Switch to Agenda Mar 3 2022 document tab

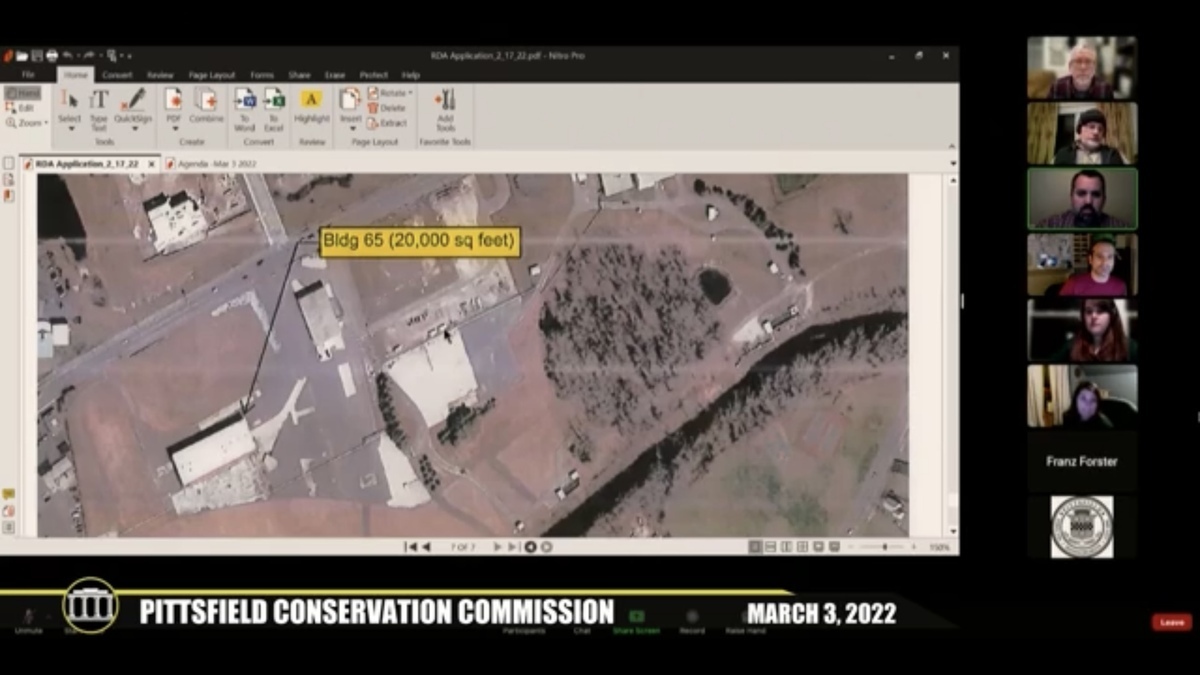point(210,163)
